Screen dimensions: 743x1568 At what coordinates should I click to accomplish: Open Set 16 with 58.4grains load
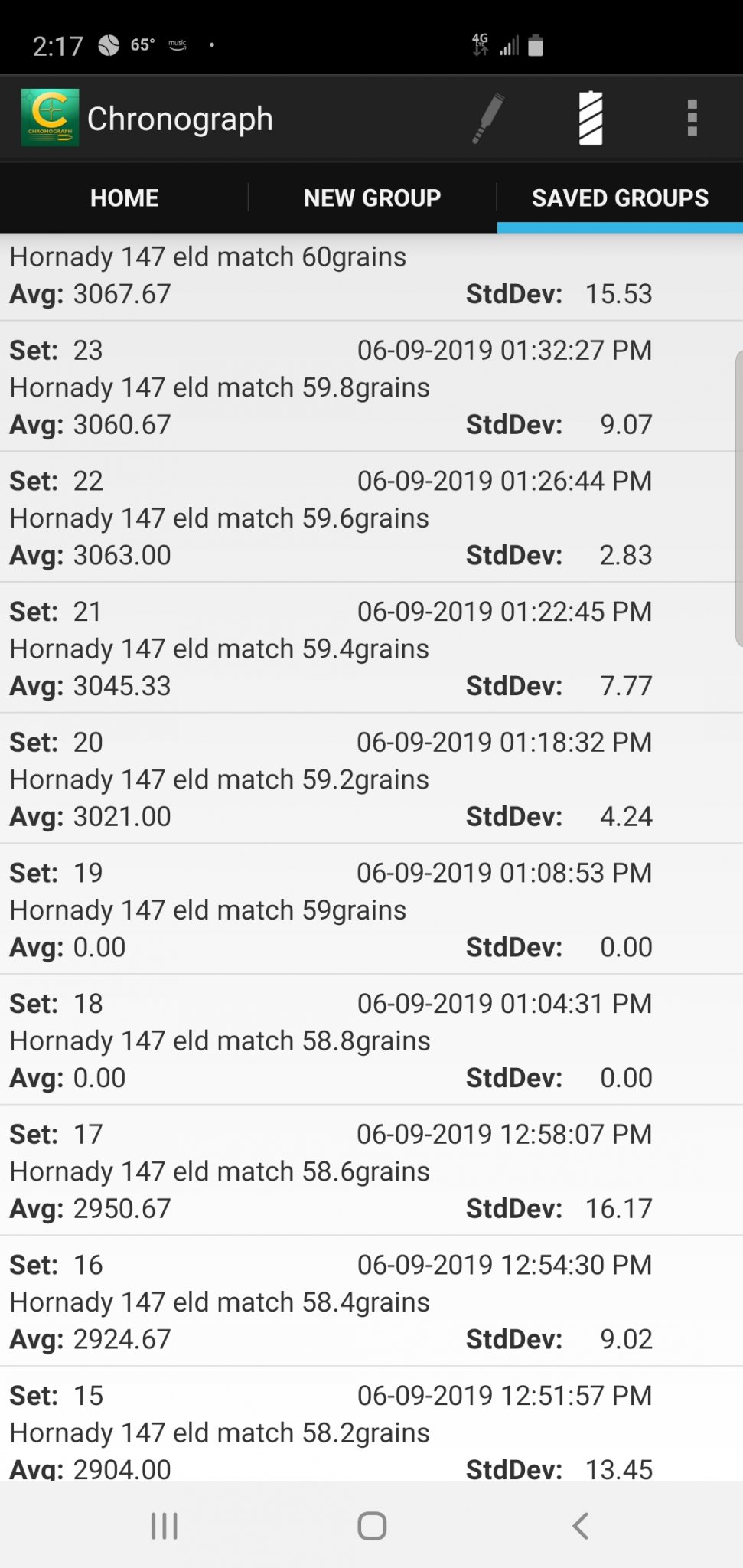pos(331,1302)
